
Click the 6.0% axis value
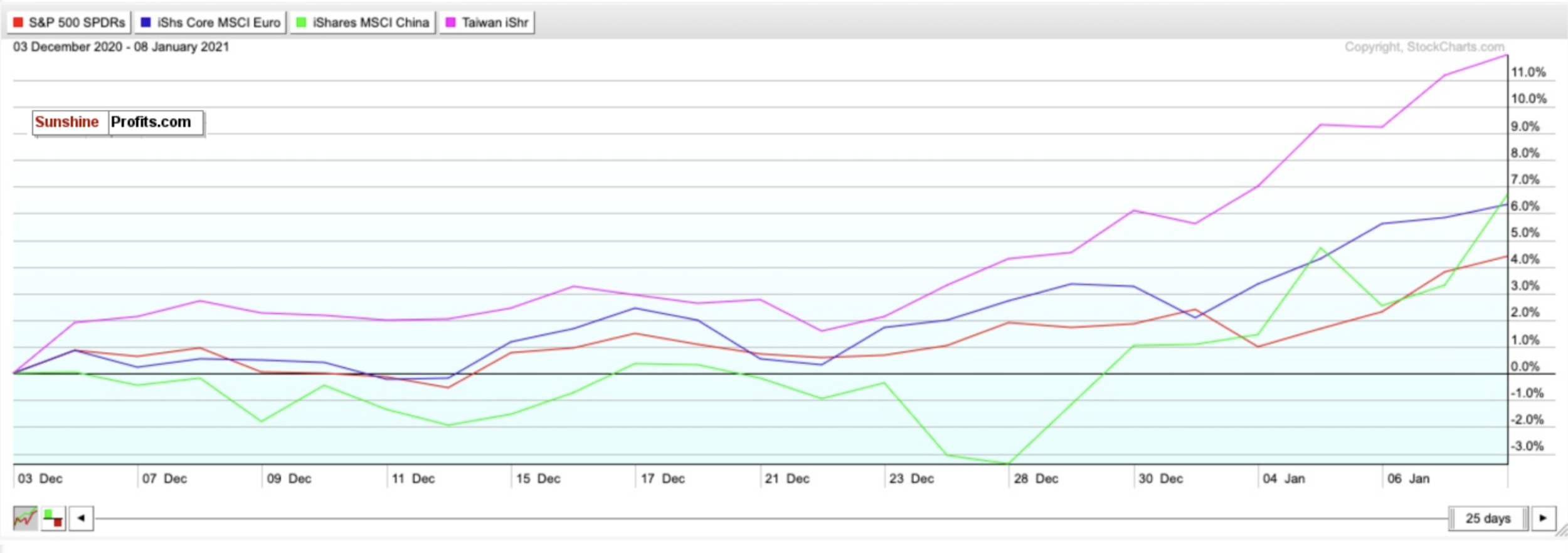(1525, 206)
